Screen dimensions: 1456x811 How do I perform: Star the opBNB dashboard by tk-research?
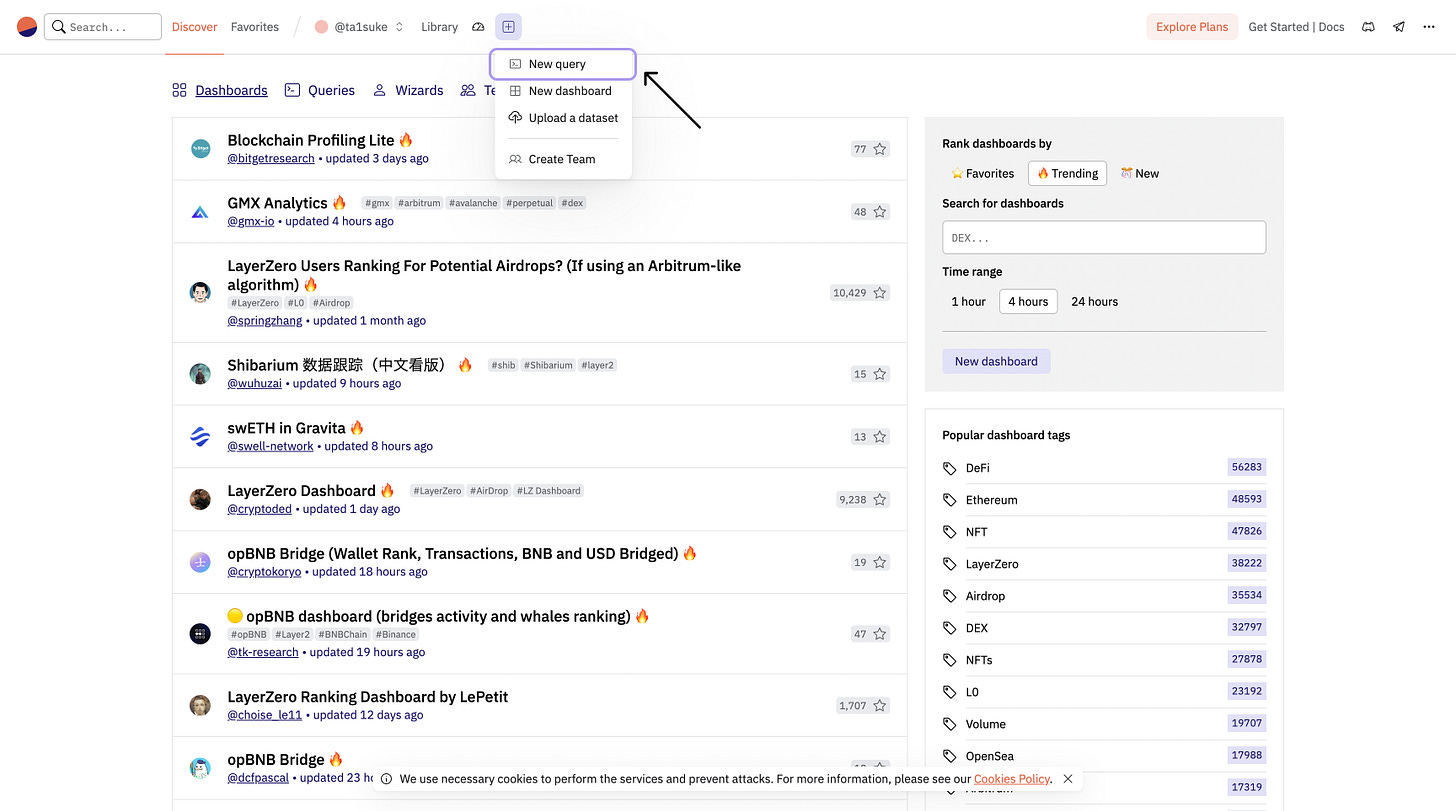[x=880, y=634]
